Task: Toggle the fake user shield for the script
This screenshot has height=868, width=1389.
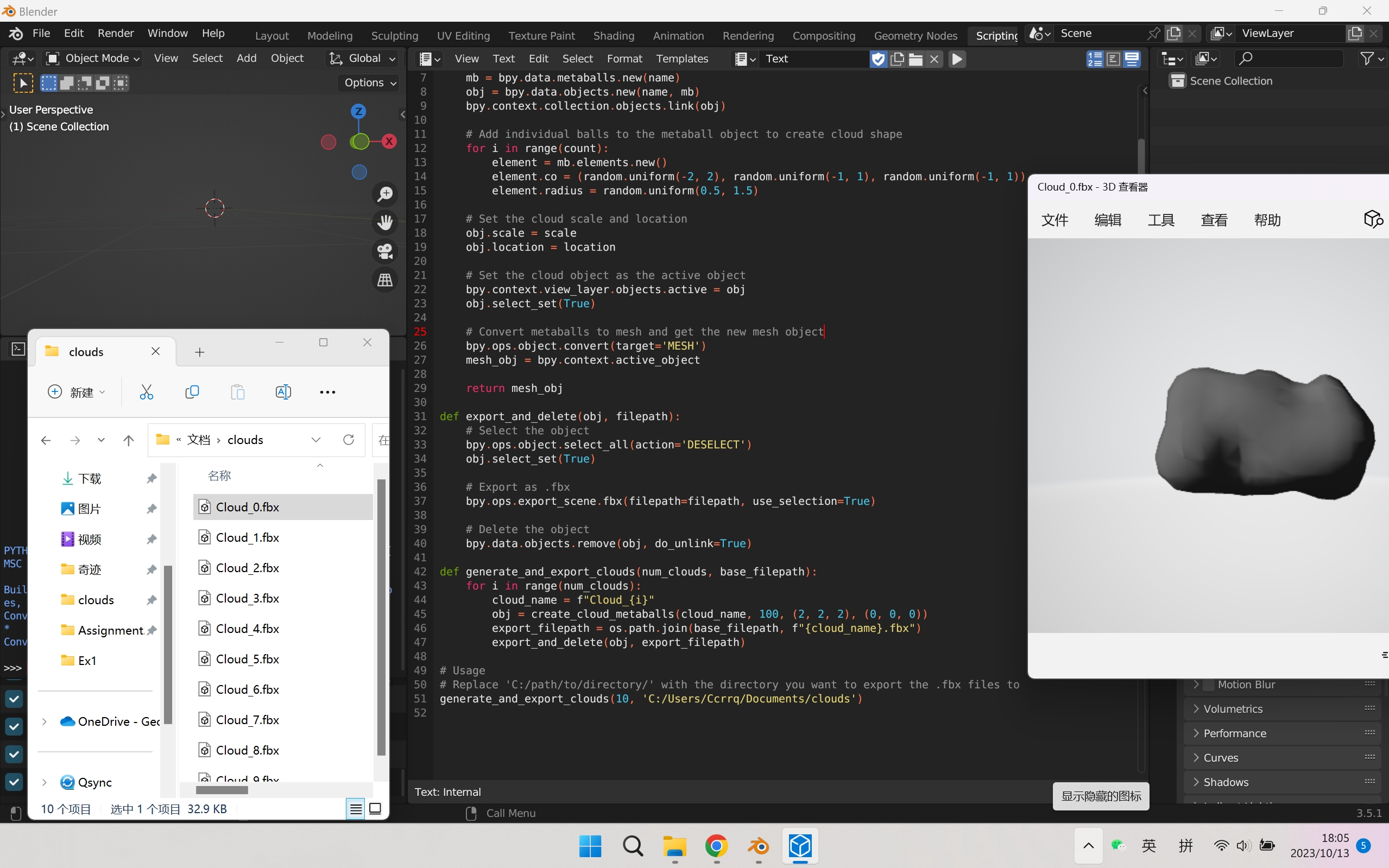Action: click(877, 59)
